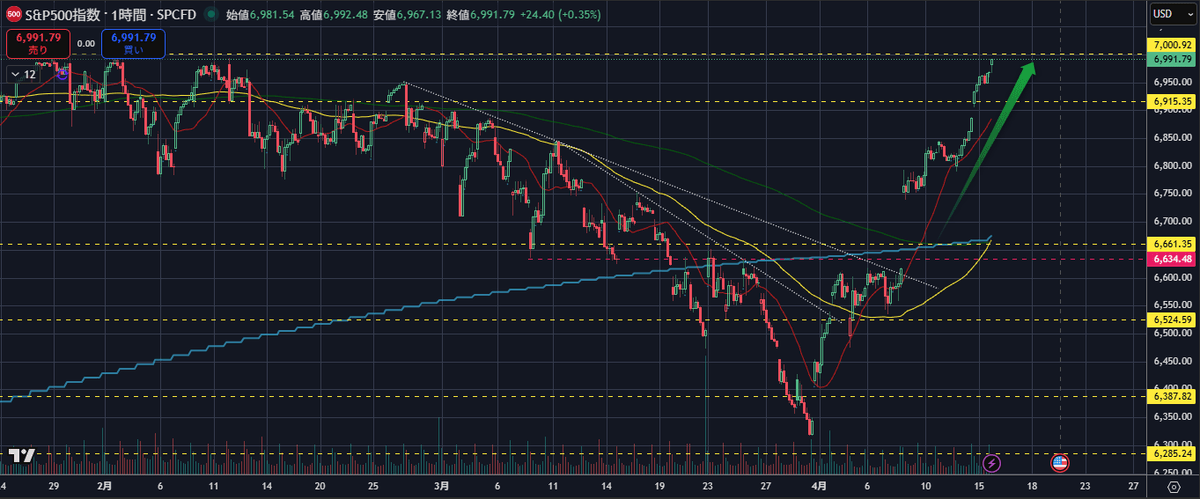Click the green 6,991.79 current price label
The image size is (1200, 499).
[1172, 59]
